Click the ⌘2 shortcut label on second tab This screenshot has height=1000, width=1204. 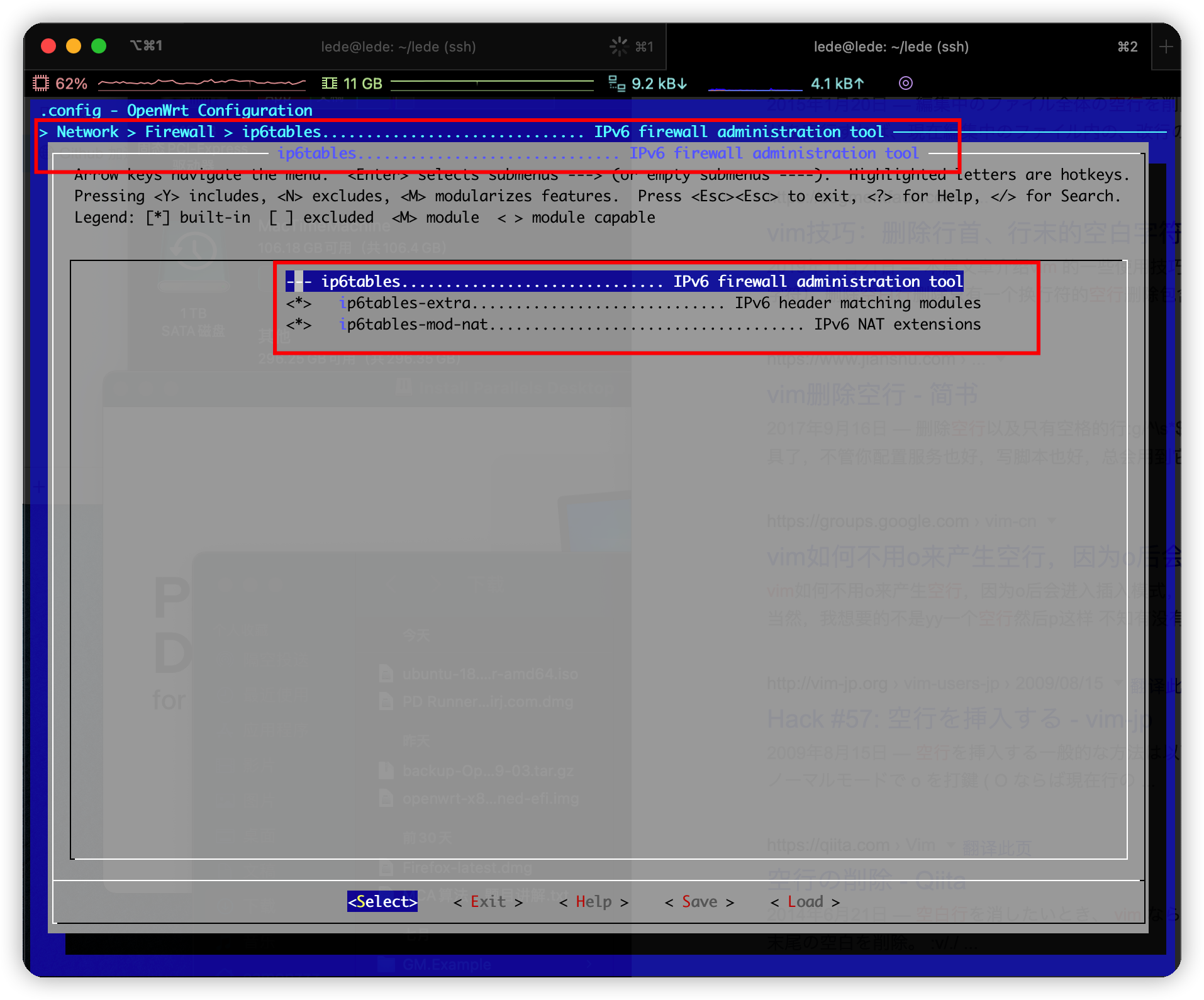coord(1128,47)
